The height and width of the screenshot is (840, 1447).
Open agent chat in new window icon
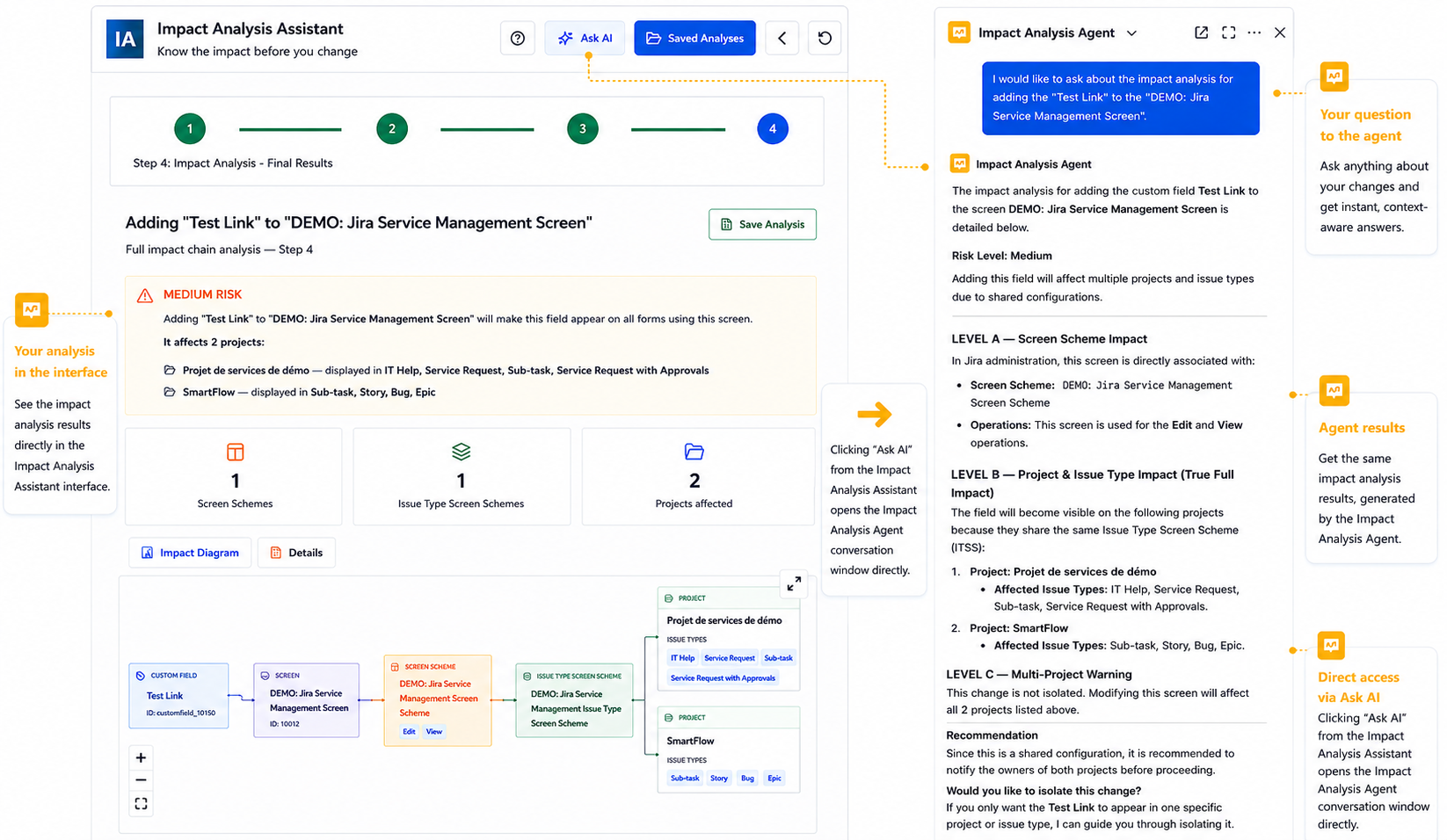pyautogui.click(x=1201, y=33)
